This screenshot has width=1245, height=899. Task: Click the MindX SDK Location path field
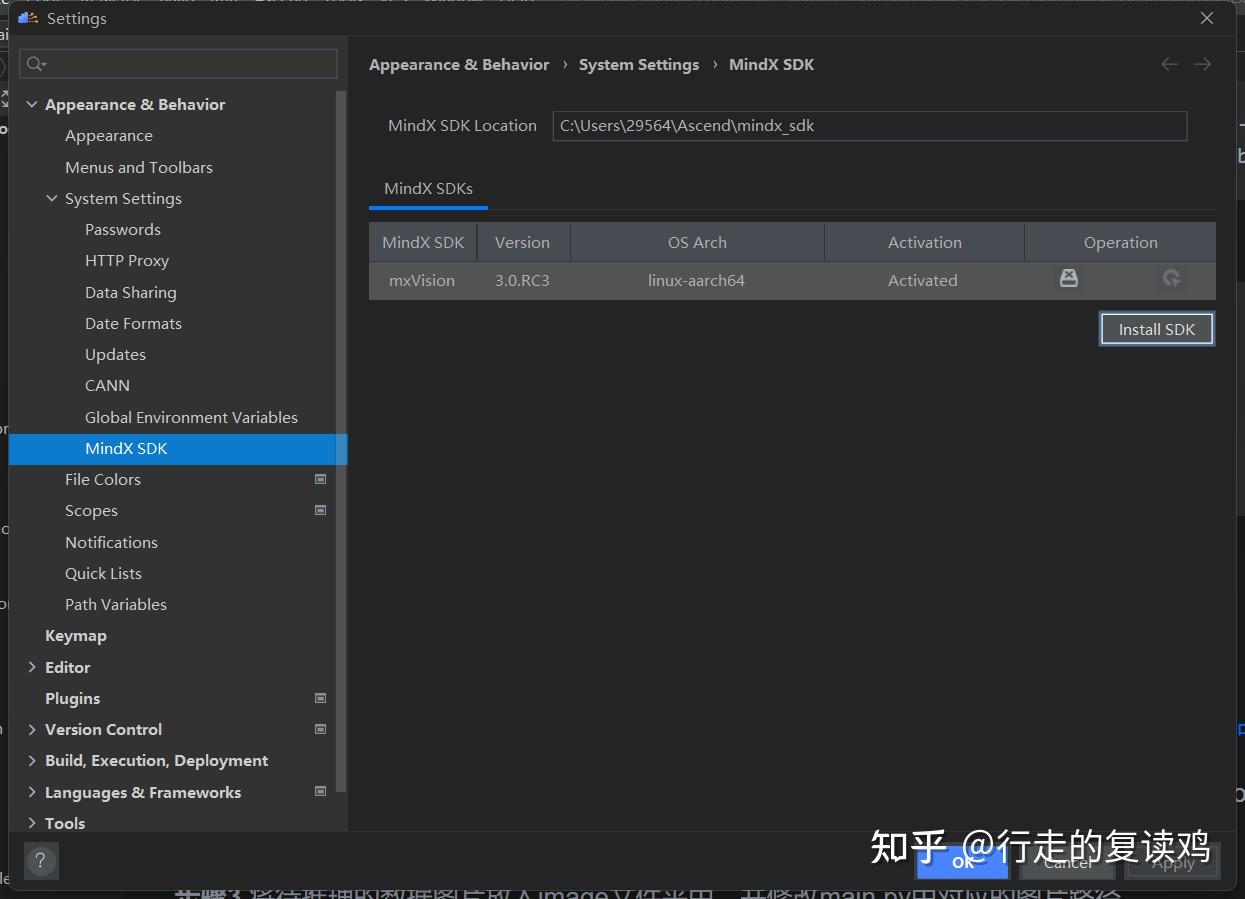pyautogui.click(x=869, y=125)
